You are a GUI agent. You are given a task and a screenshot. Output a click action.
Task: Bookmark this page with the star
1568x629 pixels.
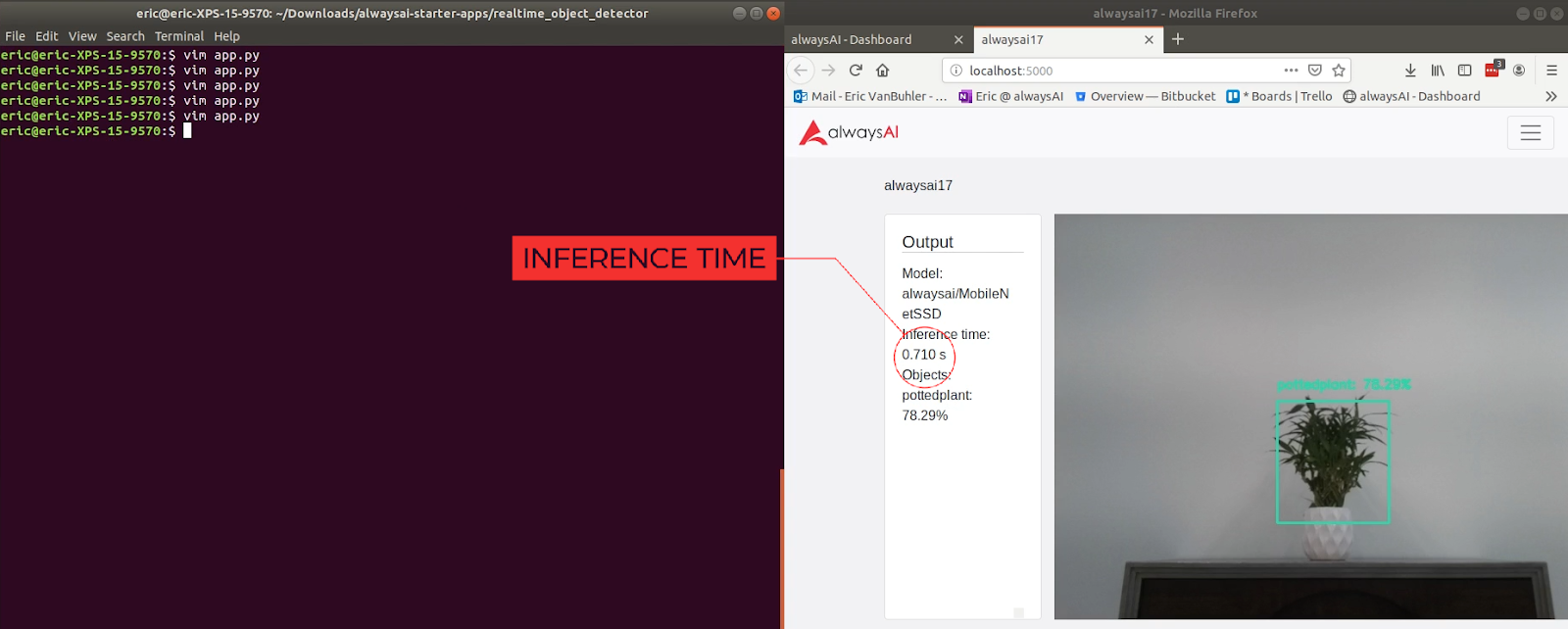coord(1339,71)
